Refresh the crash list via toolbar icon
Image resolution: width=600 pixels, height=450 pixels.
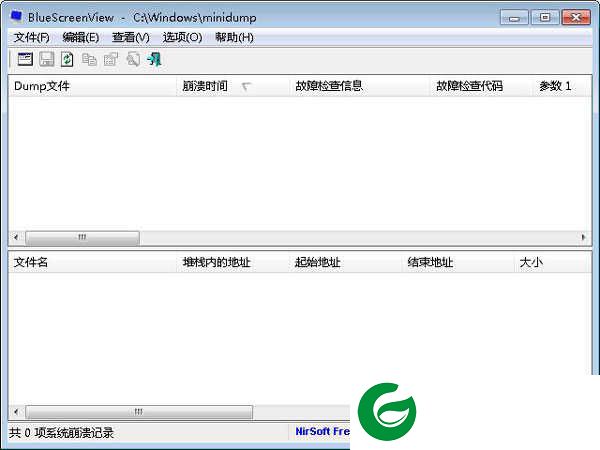point(67,59)
